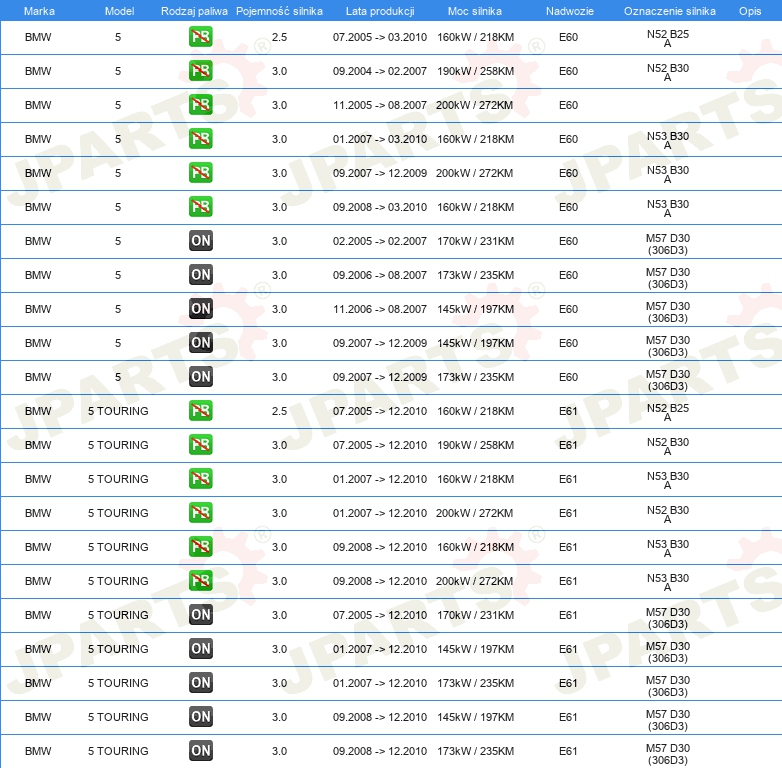Click the diesel ON icon in the Touring 170kW / 231KM row
The width and height of the screenshot is (782, 768).
click(x=200, y=614)
